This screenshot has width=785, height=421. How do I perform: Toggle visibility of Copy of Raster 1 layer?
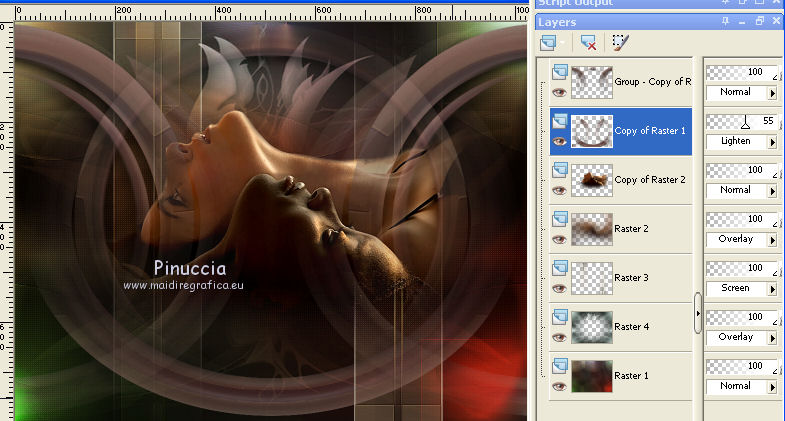(x=559, y=141)
